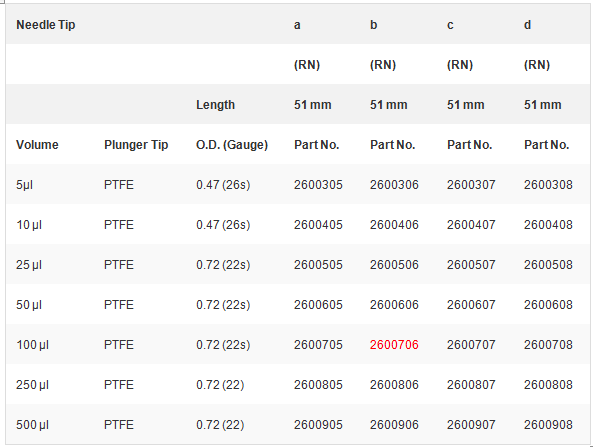Image resolution: width=593 pixels, height=447 pixels.
Task: Select part number 2600808
Action: [548, 385]
